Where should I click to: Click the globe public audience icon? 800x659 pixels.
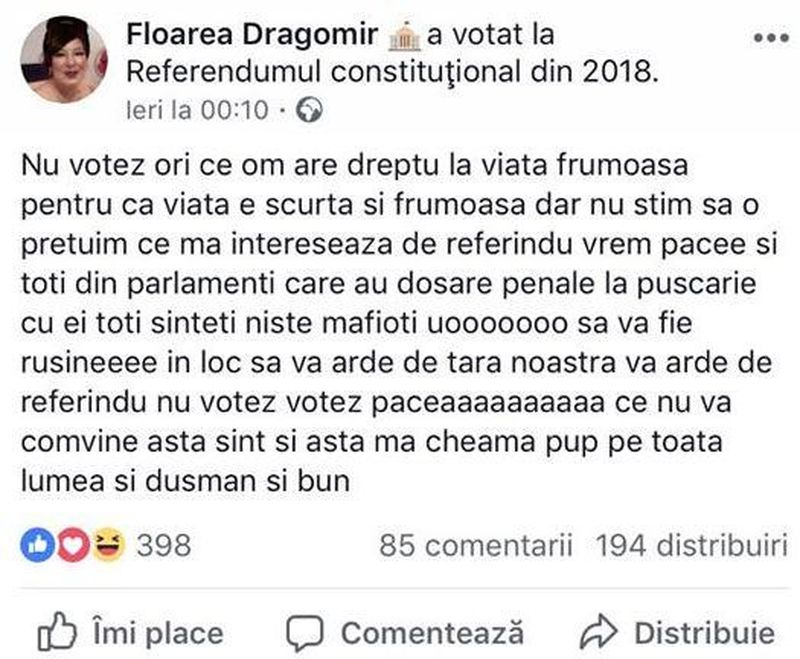point(310,110)
